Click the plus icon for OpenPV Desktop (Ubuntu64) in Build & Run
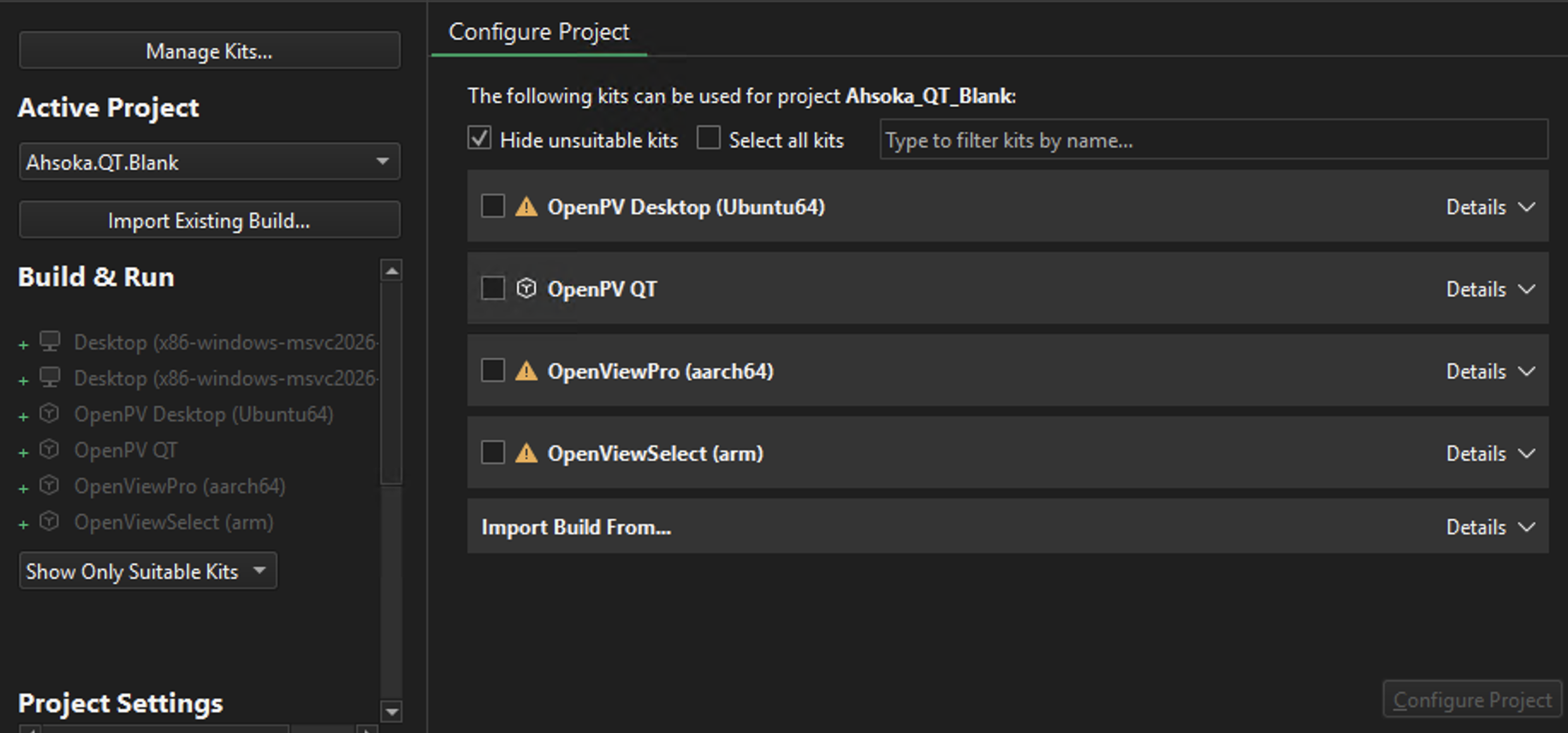 [24, 417]
